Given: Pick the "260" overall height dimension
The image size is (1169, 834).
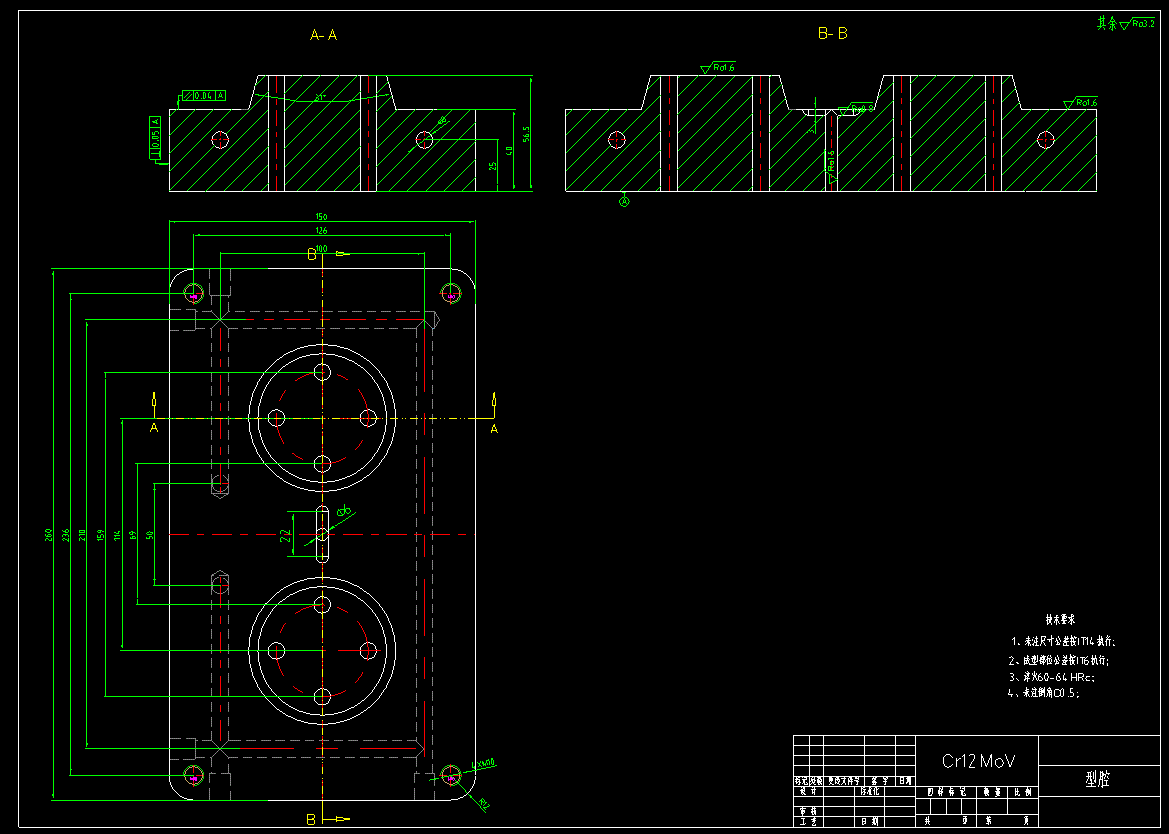Looking at the screenshot, I should 48,534.
